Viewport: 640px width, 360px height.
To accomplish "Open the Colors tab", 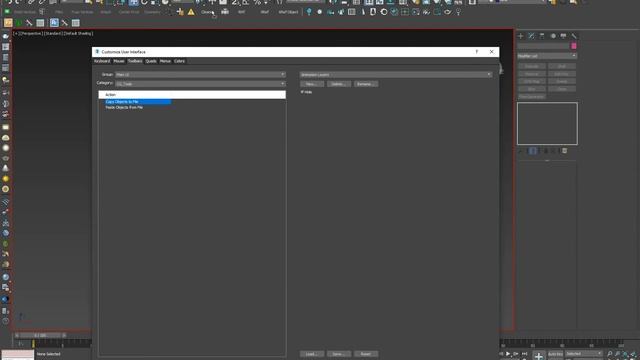I will (x=179, y=61).
